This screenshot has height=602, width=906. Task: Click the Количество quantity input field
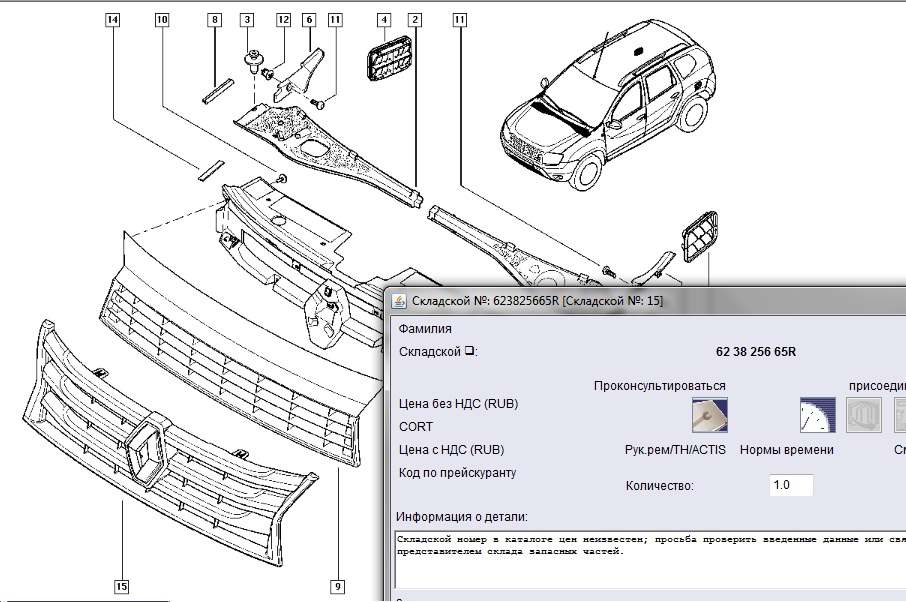tap(791, 485)
